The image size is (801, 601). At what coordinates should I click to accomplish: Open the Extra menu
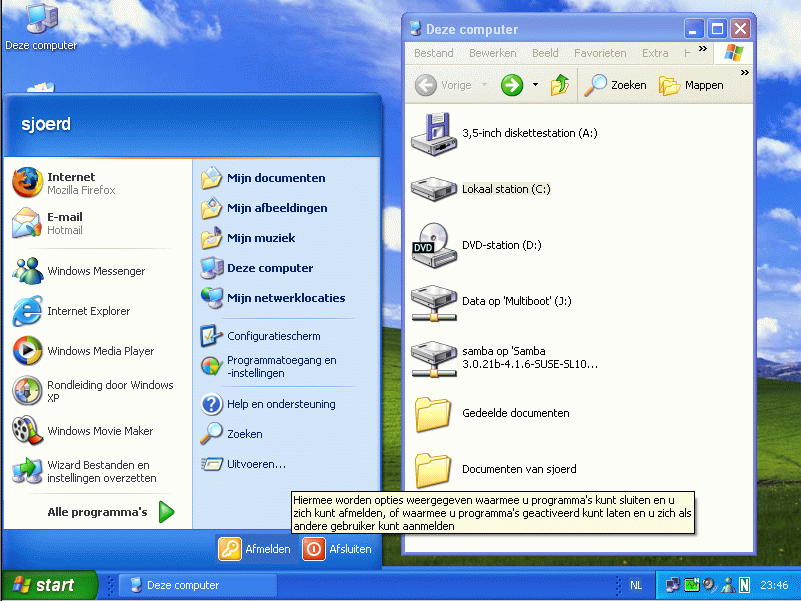[x=655, y=53]
